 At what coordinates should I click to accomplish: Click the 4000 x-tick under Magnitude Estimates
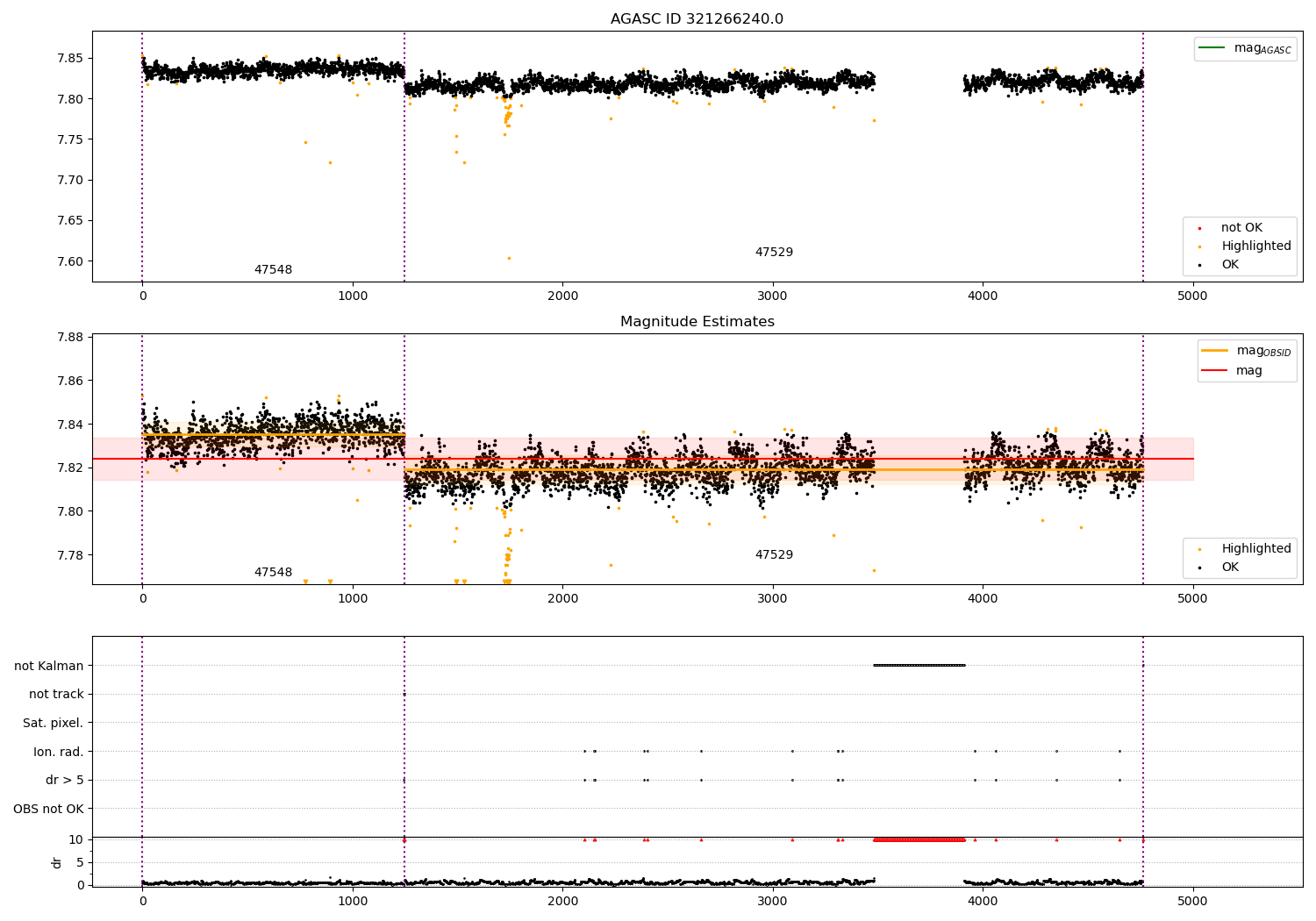point(983,598)
